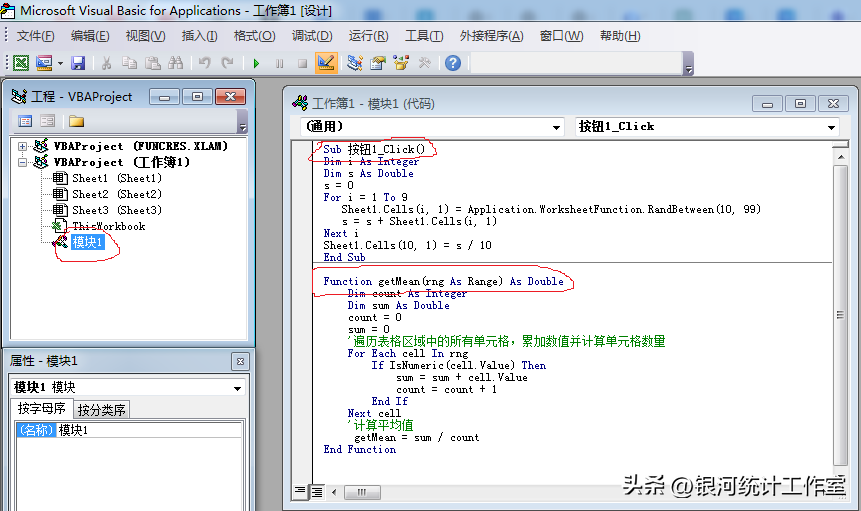The image size is (861, 511).
Task: Select 模块1 module in project tree
Action: click(x=87, y=242)
